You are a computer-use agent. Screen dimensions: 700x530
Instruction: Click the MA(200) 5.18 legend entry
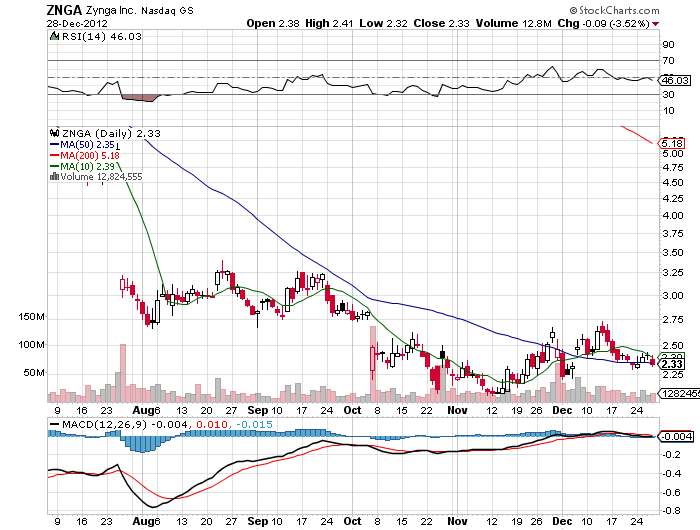tap(85, 155)
